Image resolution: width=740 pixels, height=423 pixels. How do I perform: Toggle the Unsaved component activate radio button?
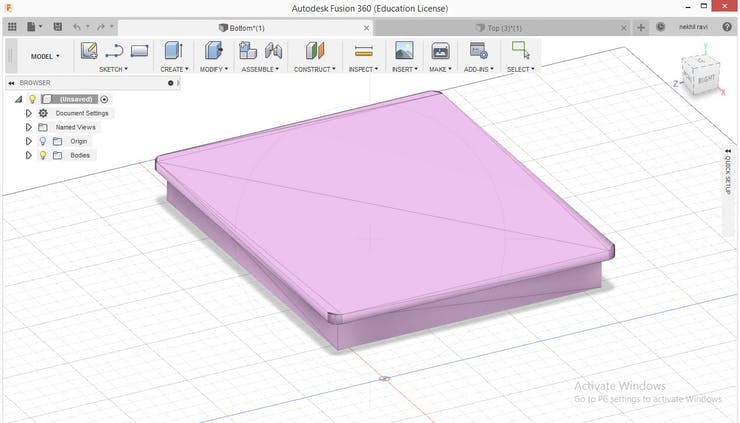tap(105, 99)
